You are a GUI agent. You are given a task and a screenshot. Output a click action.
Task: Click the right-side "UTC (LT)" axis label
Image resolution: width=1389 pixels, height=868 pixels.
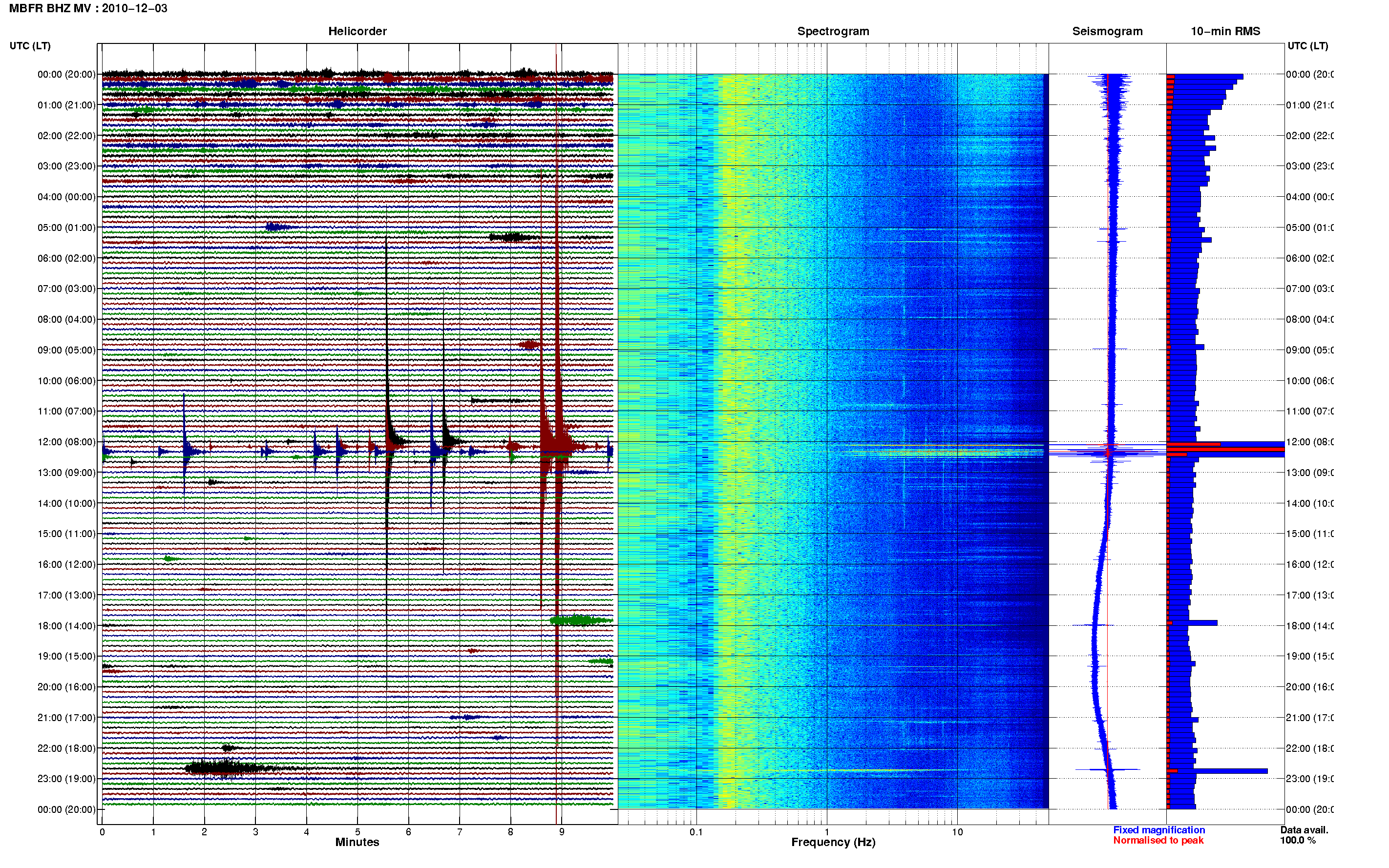(x=1307, y=46)
